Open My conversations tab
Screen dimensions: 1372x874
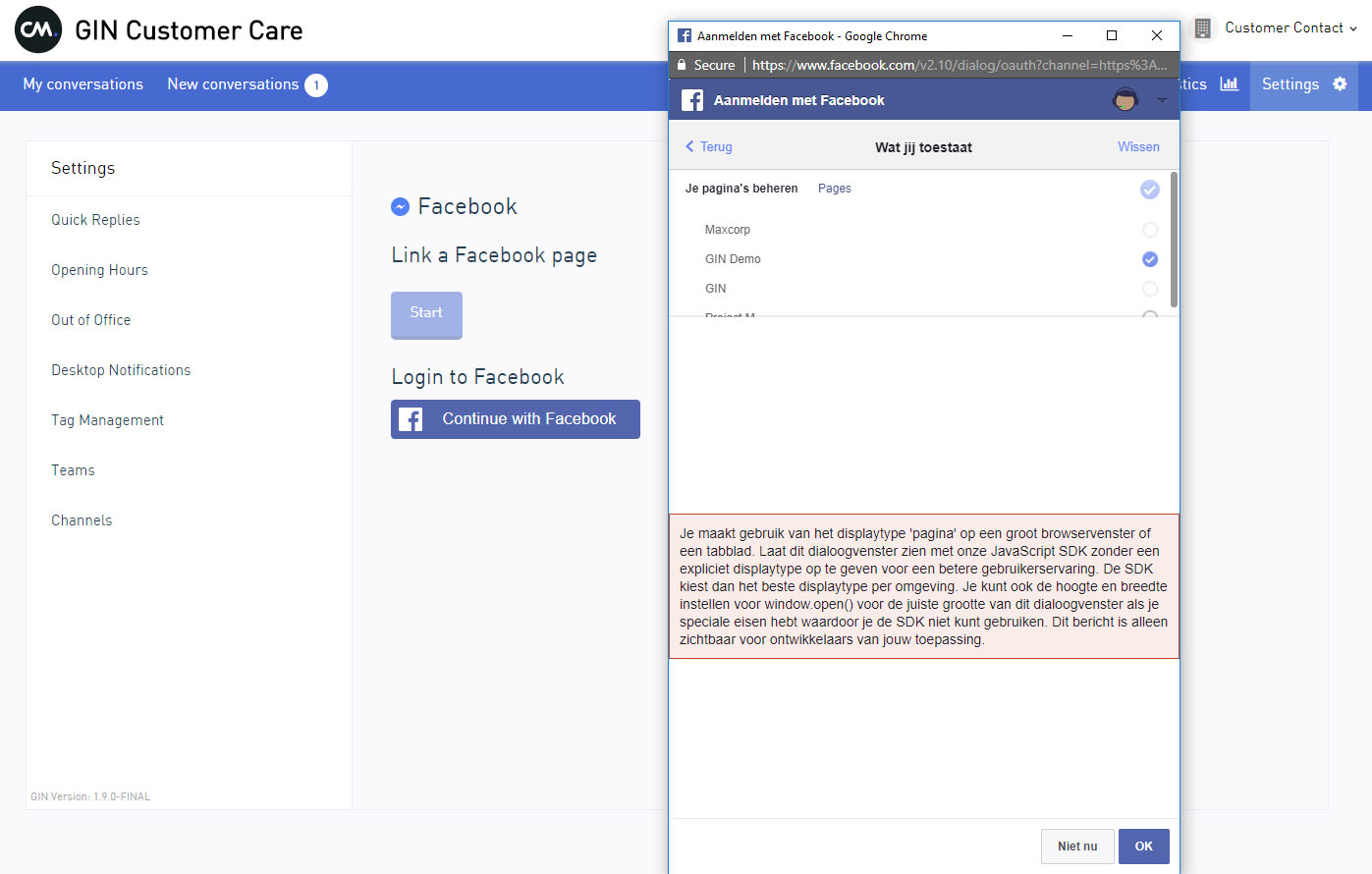pyautogui.click(x=83, y=84)
